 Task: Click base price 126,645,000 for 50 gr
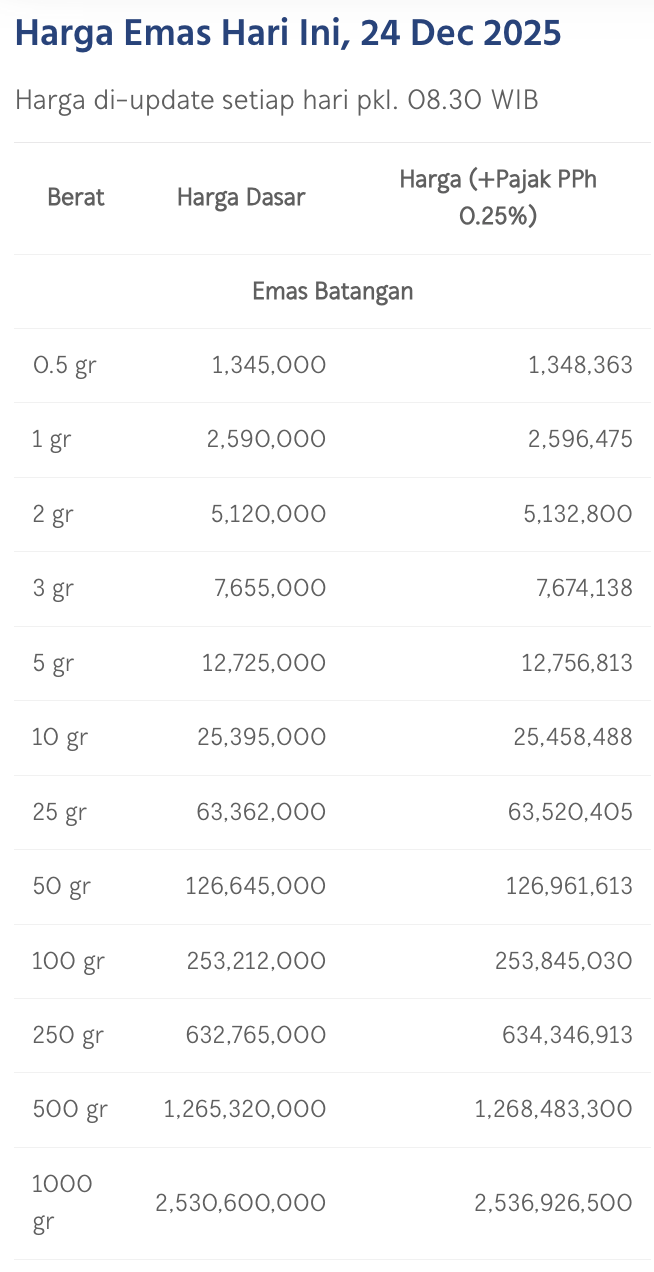tap(255, 885)
